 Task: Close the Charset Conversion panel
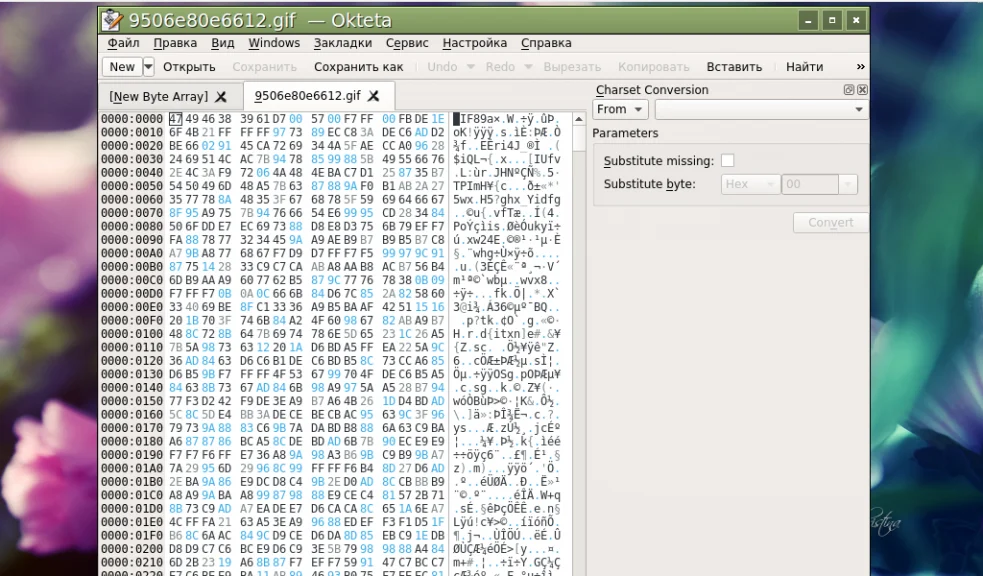point(863,90)
